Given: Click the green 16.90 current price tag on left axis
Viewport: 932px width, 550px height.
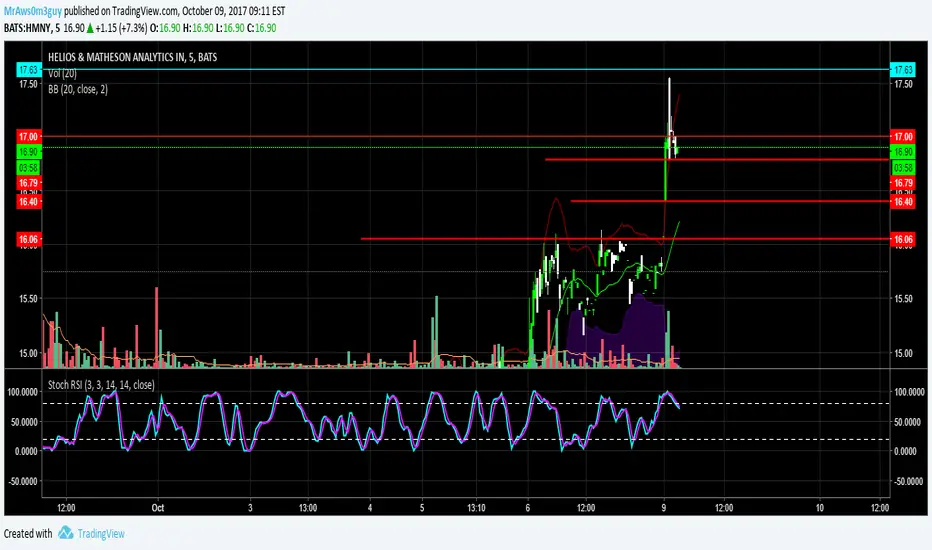Looking at the screenshot, I should coord(29,152).
